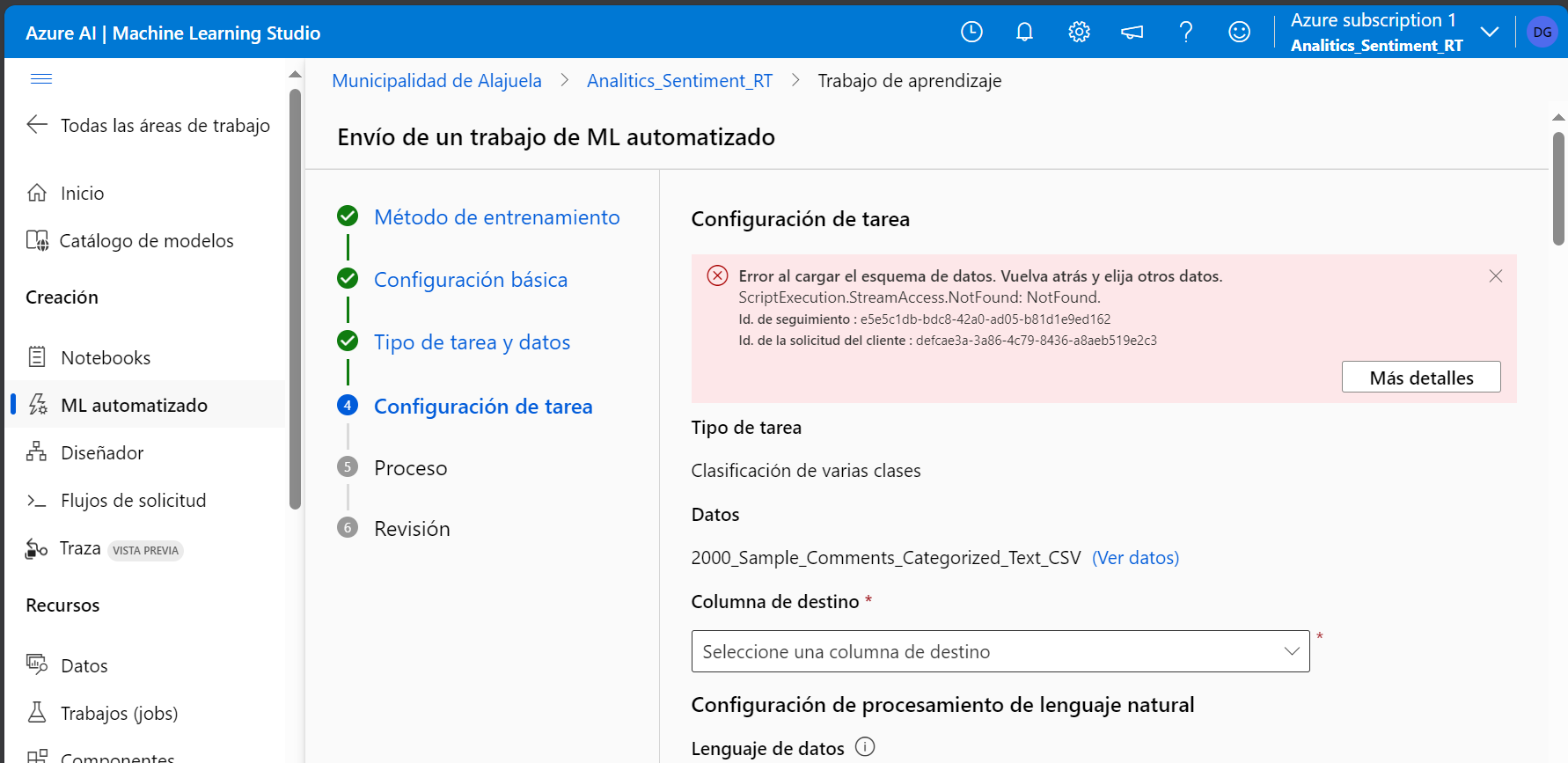Select the Proceso step
Viewport: 1568px width, 763px height.
pos(410,467)
